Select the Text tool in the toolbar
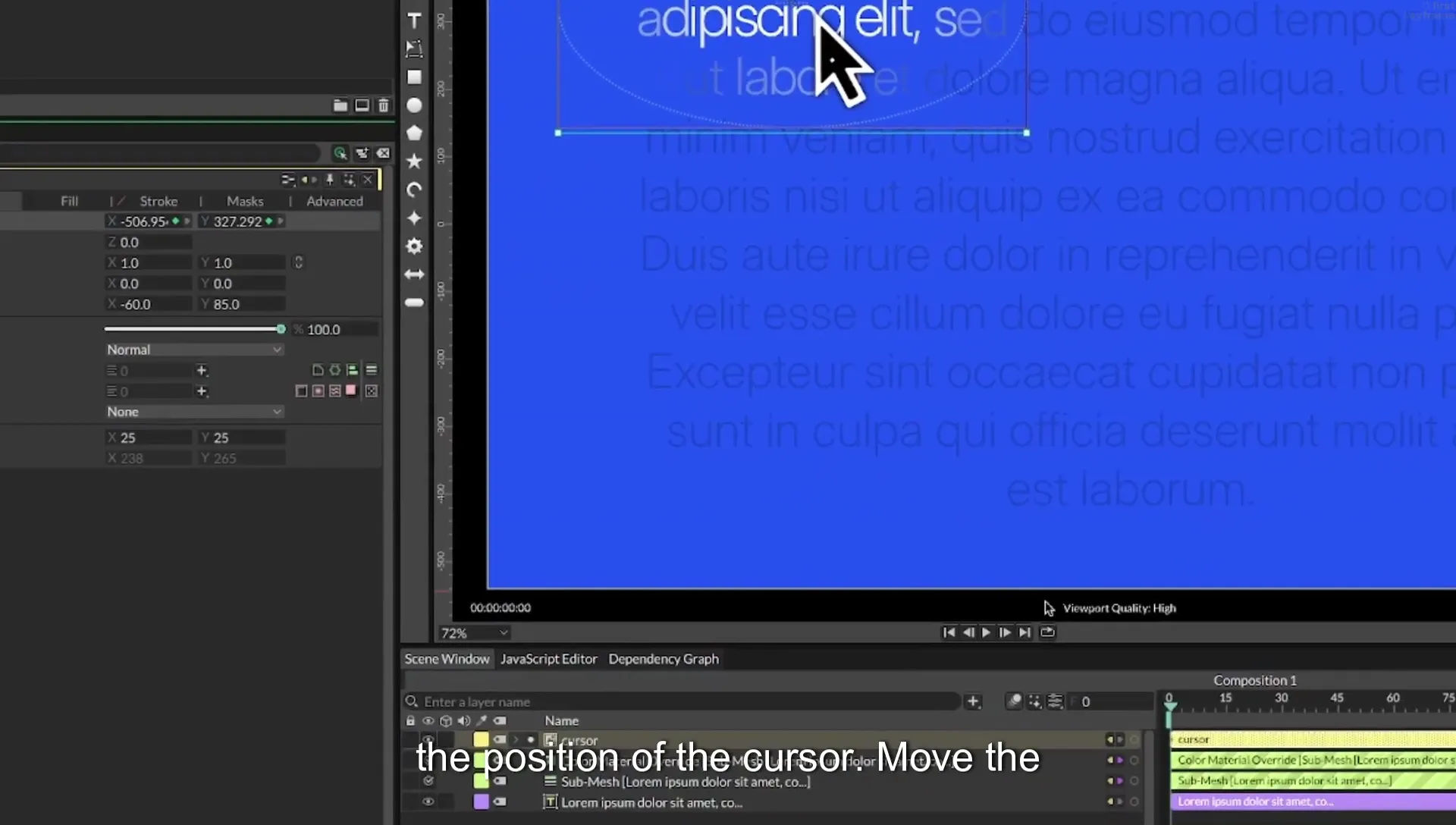1456x825 pixels. (414, 21)
